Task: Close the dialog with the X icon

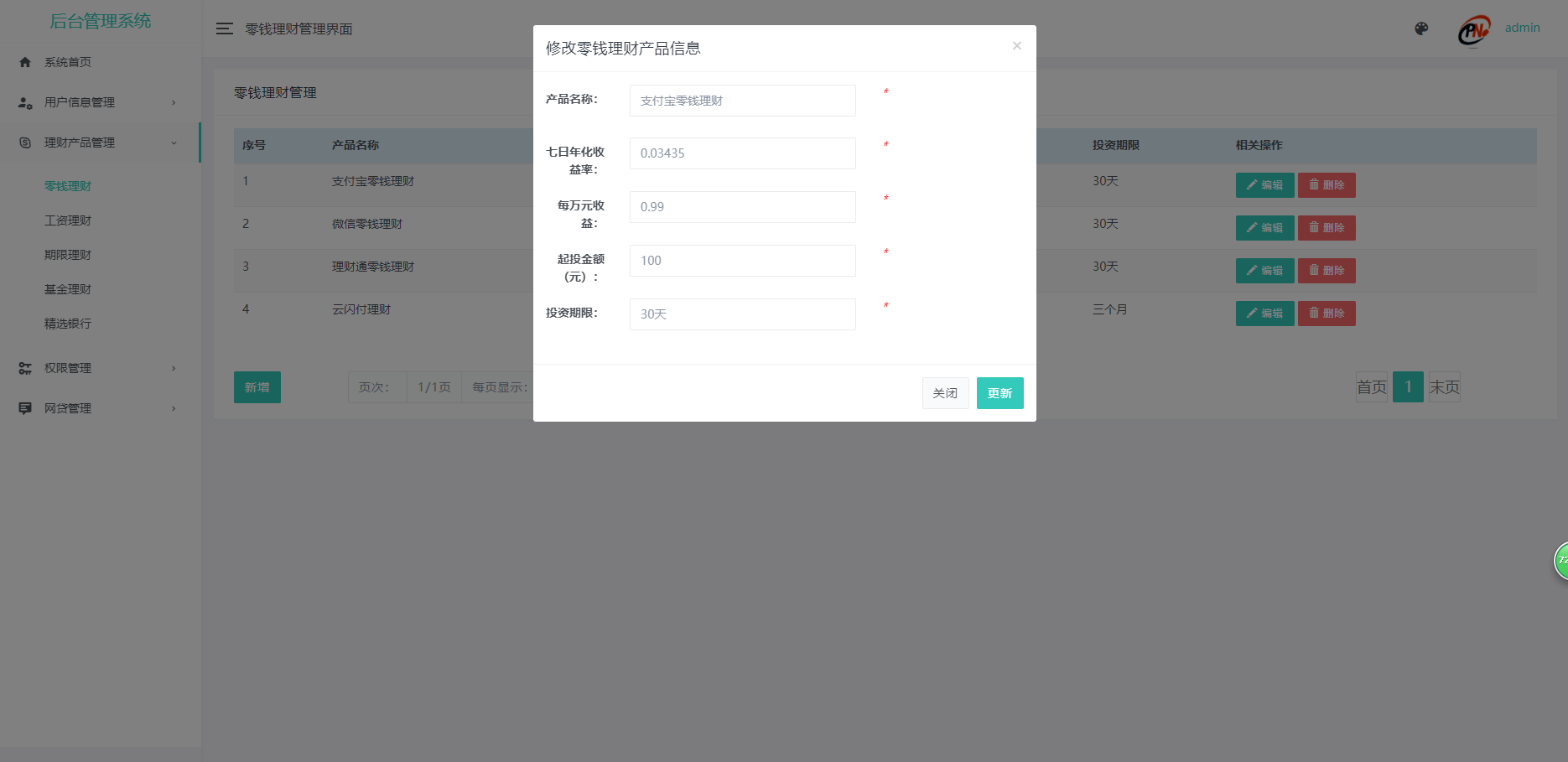Action: coord(1016,46)
